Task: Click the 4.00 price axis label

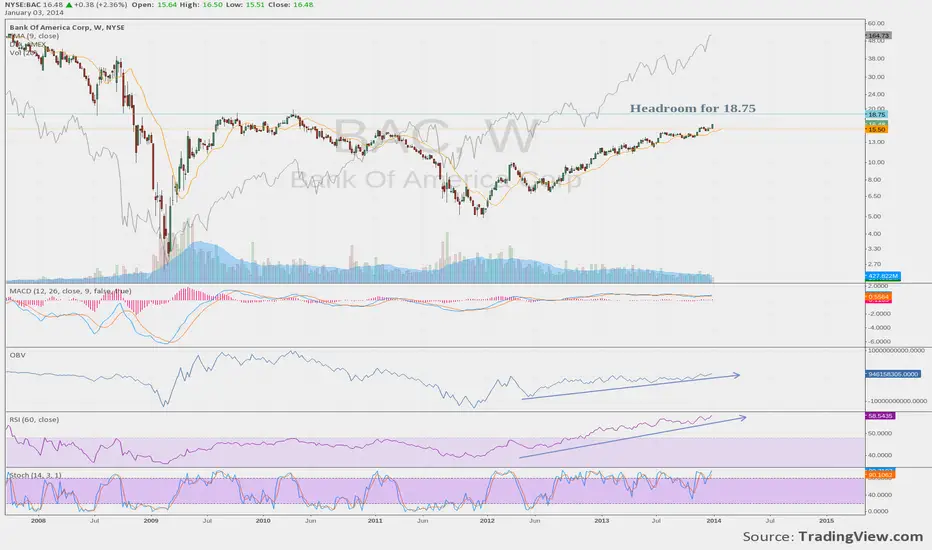Action: [x=874, y=234]
